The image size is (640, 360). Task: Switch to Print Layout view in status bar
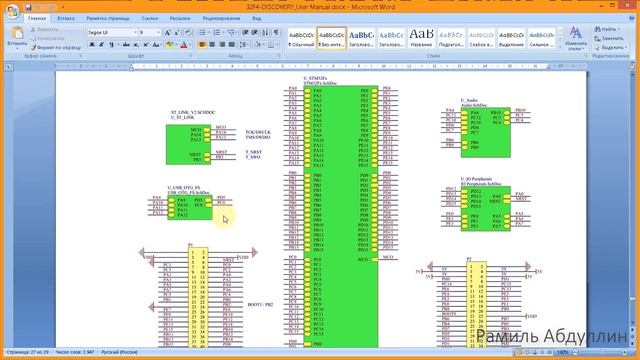point(518,352)
